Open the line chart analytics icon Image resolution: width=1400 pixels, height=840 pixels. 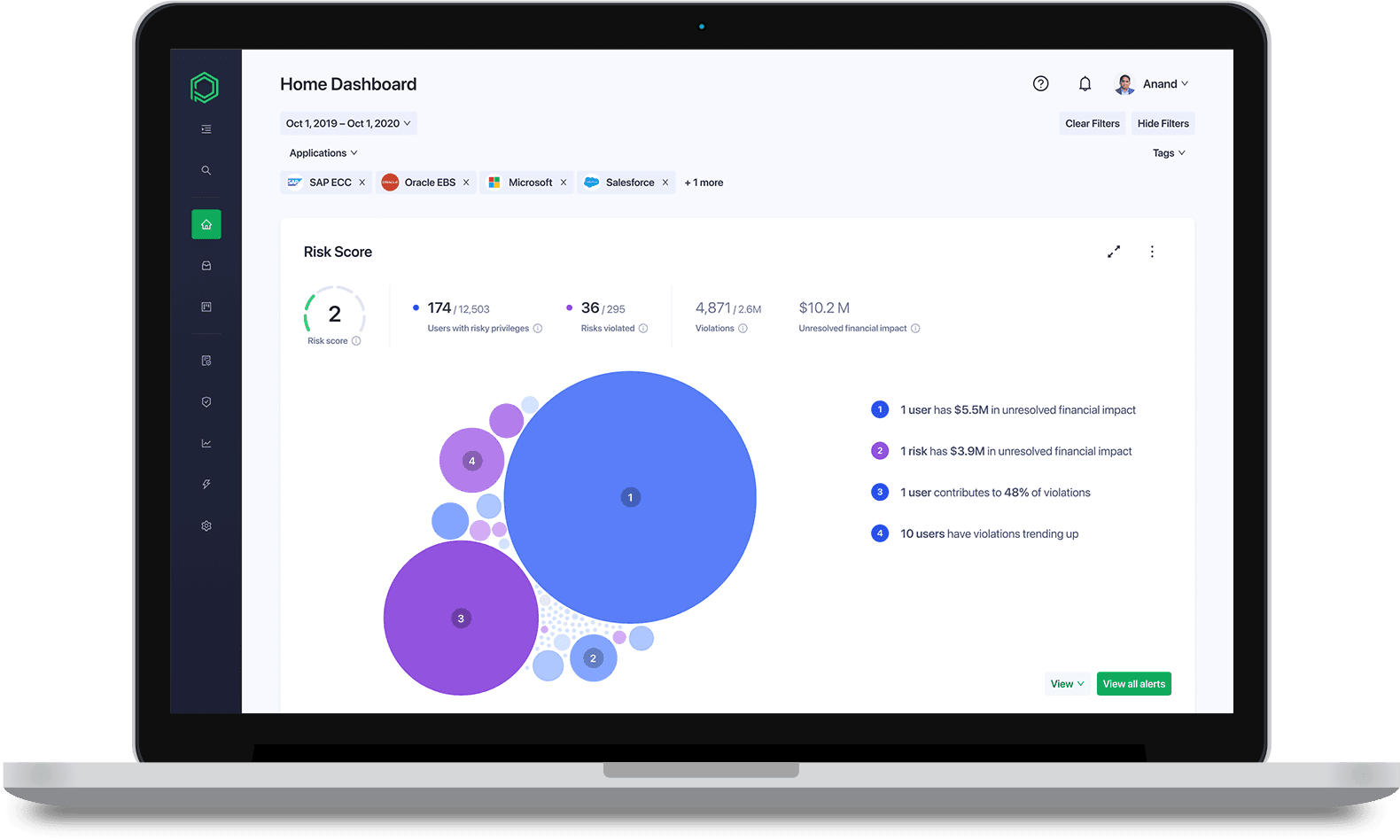tap(206, 443)
